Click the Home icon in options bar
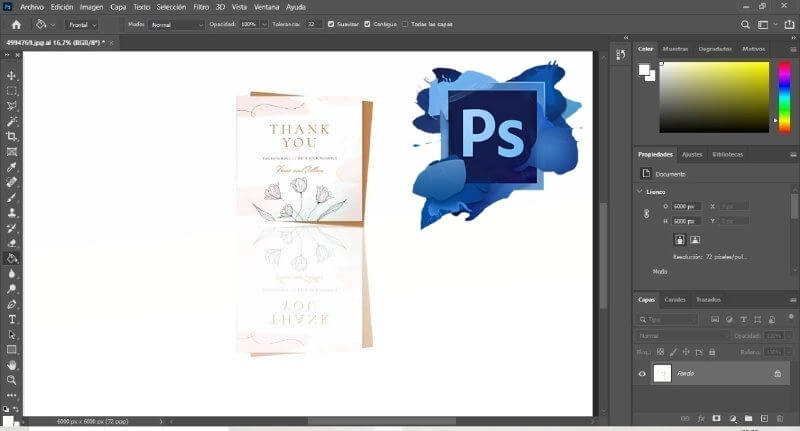 [15, 24]
